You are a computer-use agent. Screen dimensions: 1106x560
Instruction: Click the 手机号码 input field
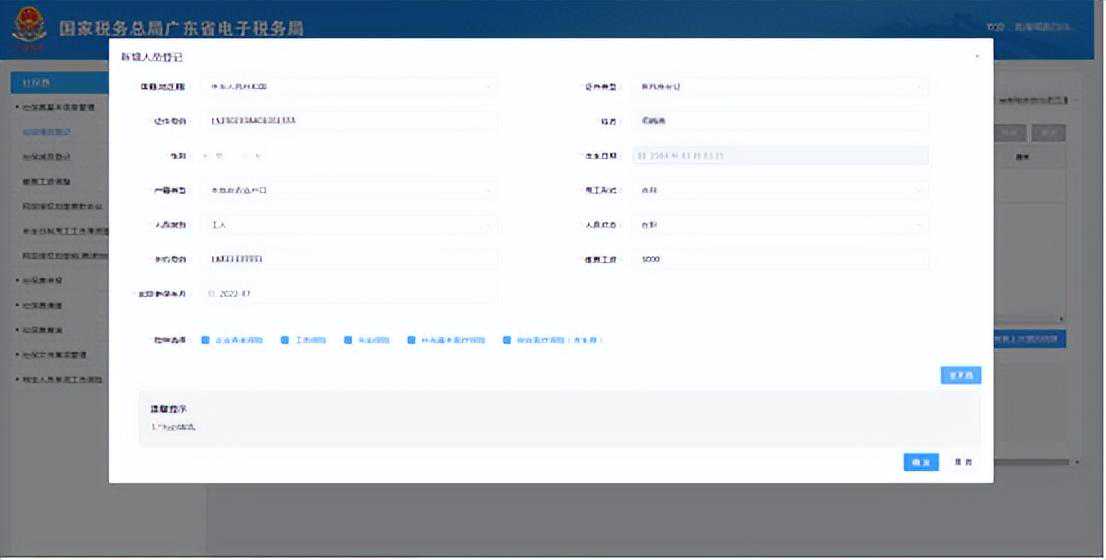point(349,260)
